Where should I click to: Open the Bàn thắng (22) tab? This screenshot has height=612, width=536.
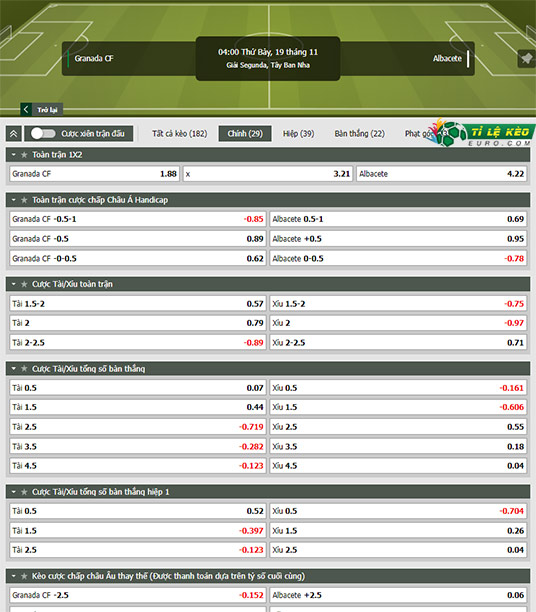(359, 133)
